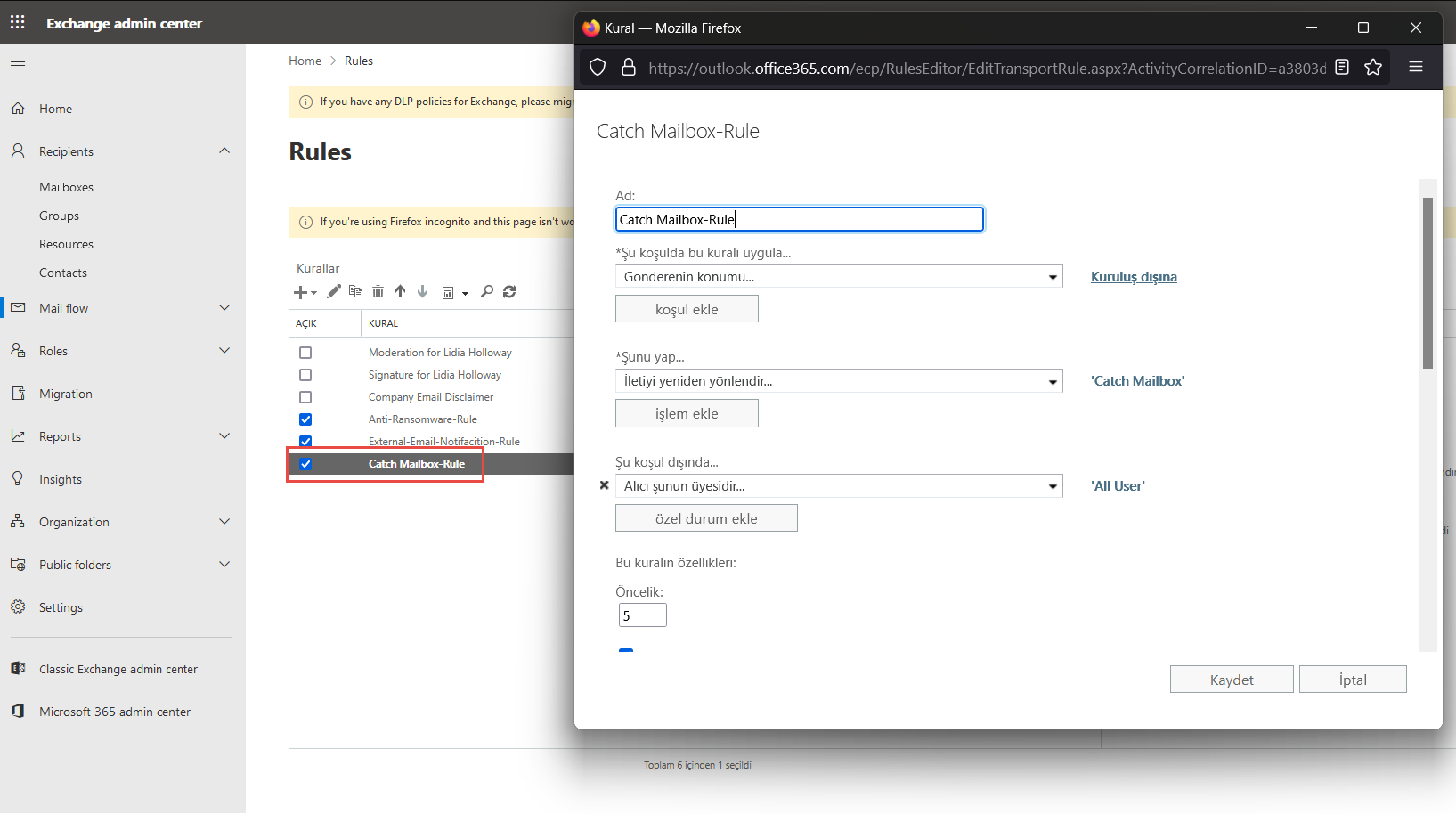The height and width of the screenshot is (814, 1456).
Task: Open the rule report icon
Action: tap(448, 292)
